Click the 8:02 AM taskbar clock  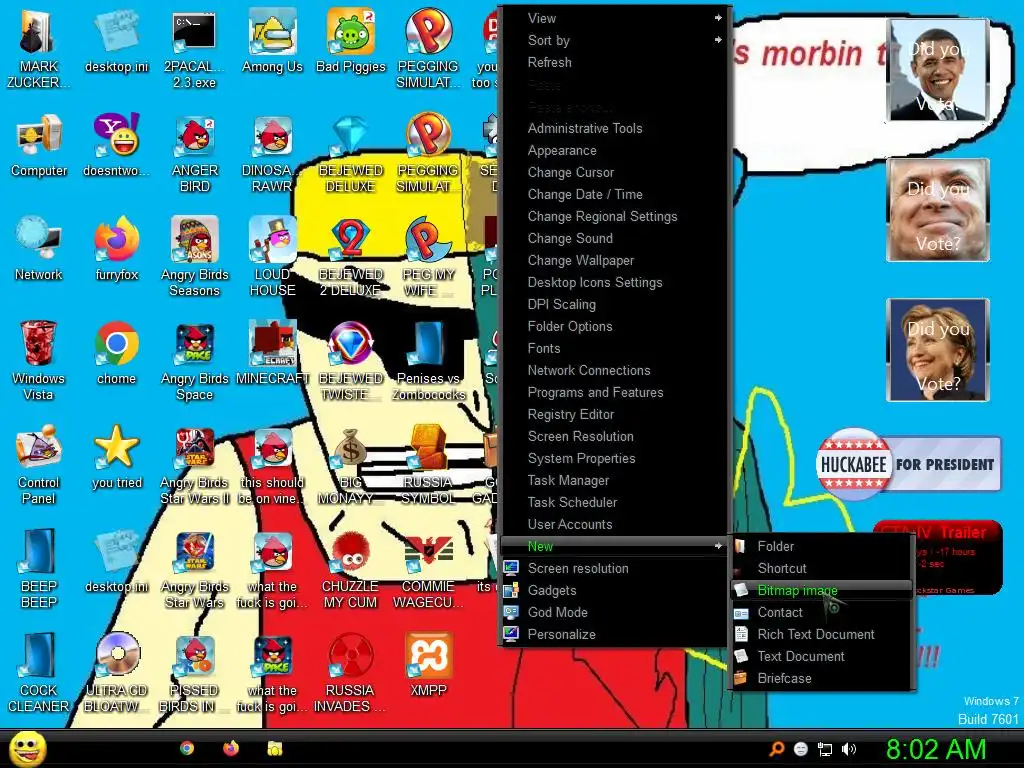936,749
